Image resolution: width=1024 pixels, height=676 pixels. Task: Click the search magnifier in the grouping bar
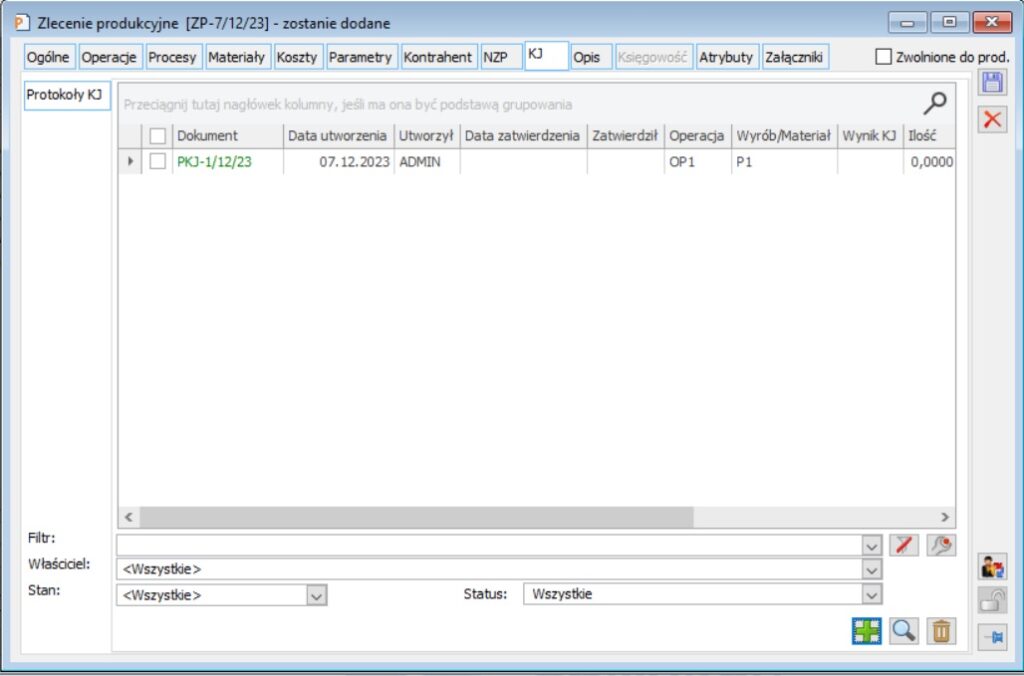tap(935, 103)
